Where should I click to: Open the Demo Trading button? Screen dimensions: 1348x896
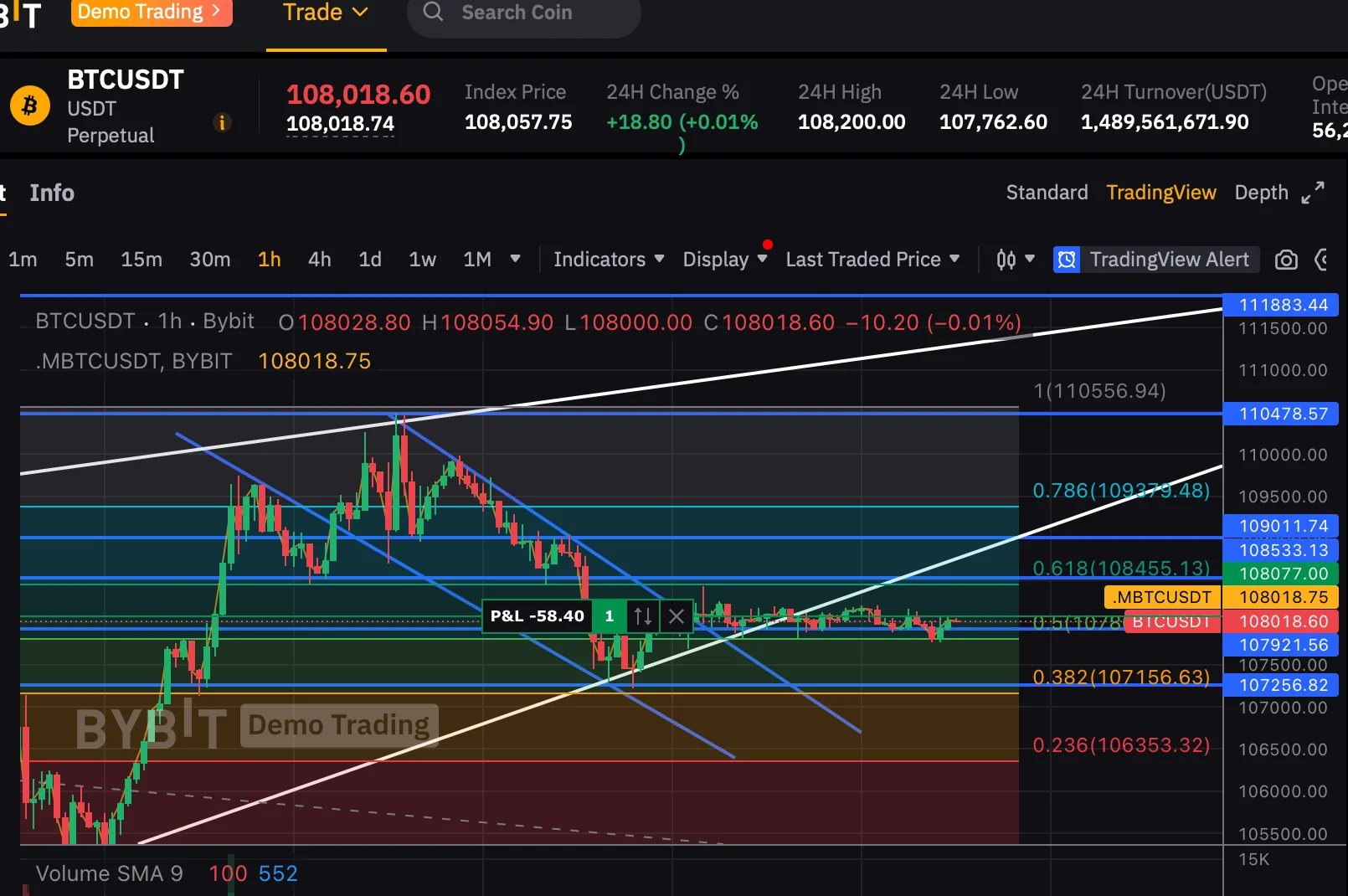click(x=151, y=12)
